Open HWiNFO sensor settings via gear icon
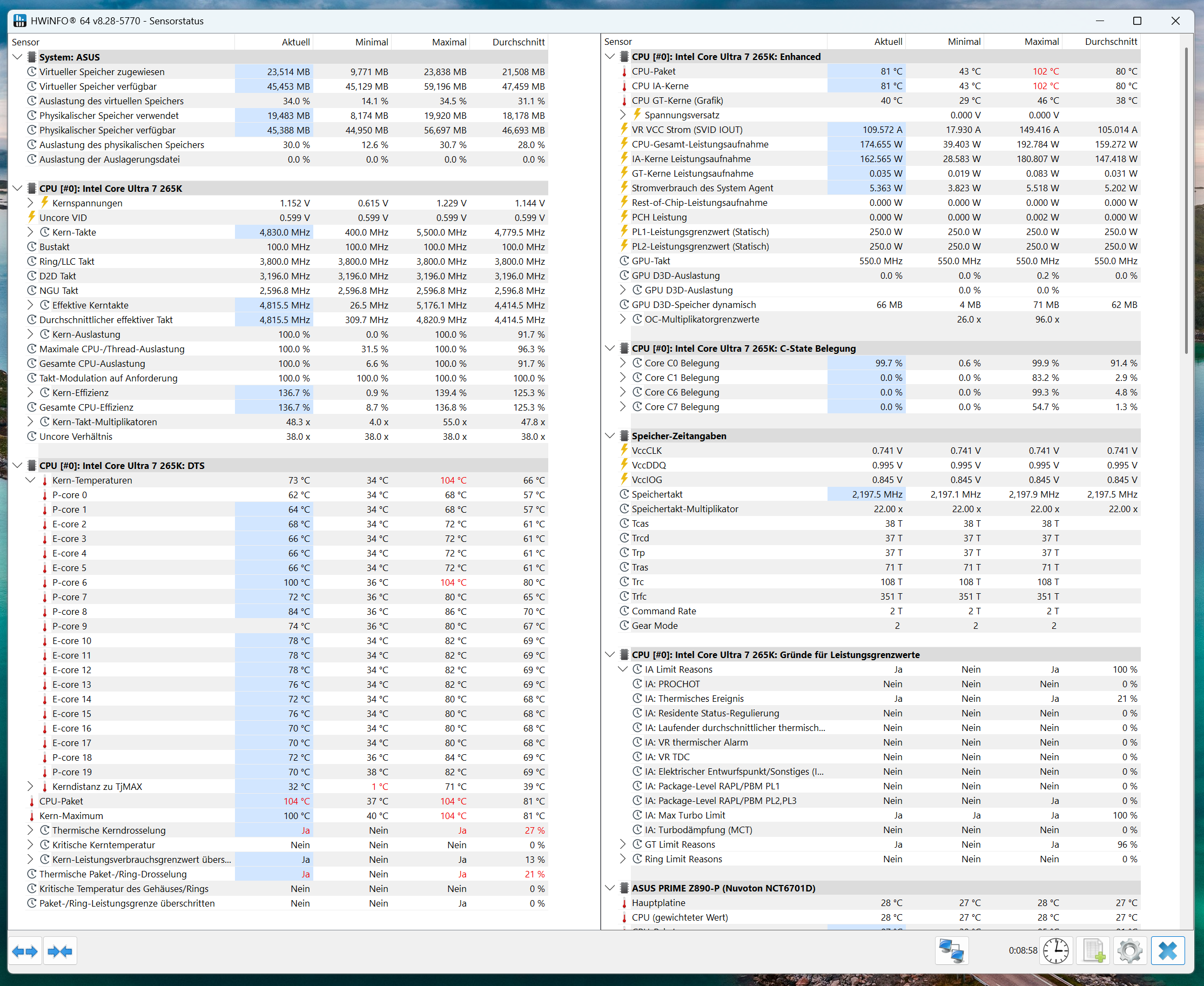Screen dimensions: 1204x986 pos(1130,951)
